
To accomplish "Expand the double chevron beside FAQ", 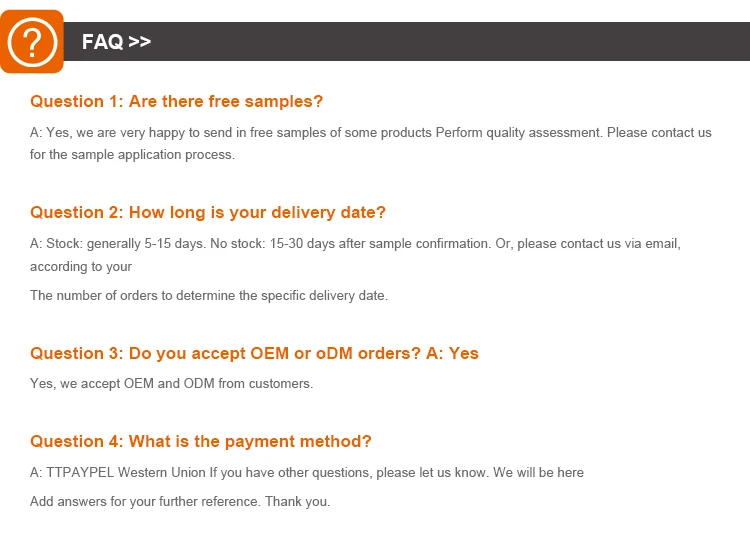I will click(x=140, y=42).
